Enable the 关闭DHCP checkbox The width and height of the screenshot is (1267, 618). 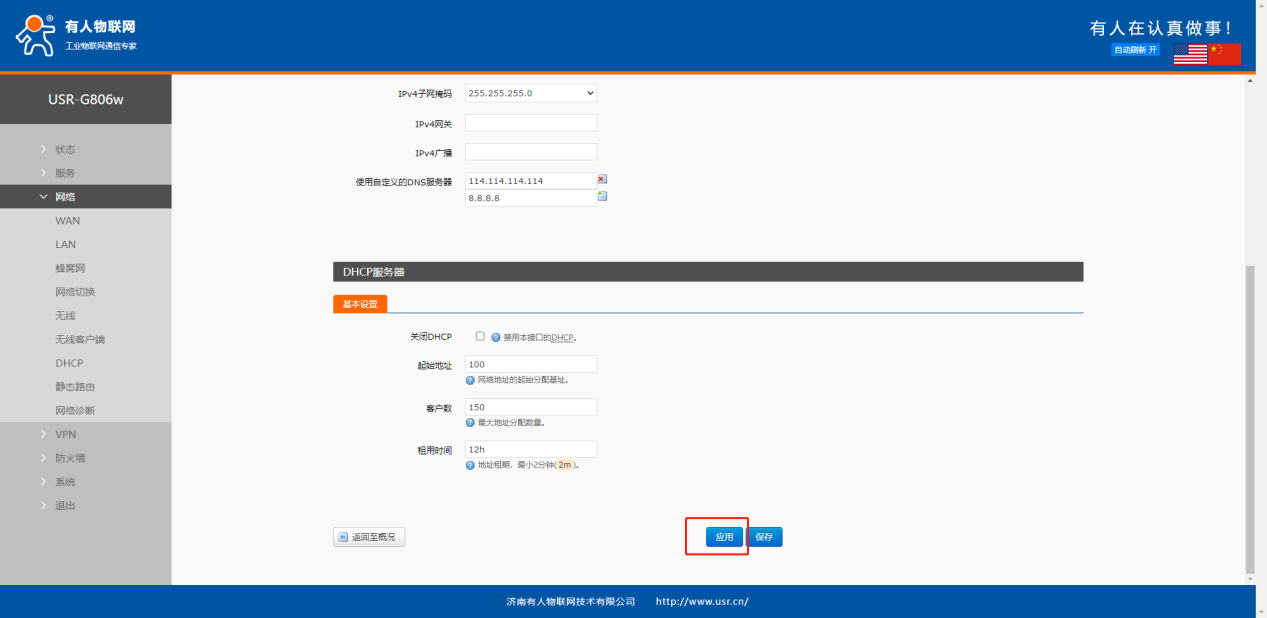click(480, 337)
